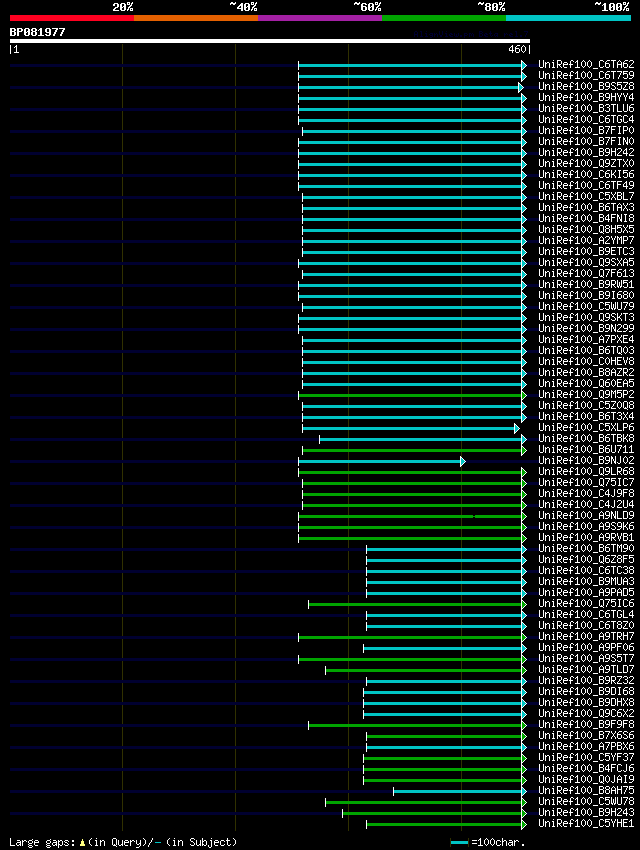This screenshot has width=640, height=850.
Task: Open UniRef100_B9HYY4 alignment entry
Action: click(586, 98)
